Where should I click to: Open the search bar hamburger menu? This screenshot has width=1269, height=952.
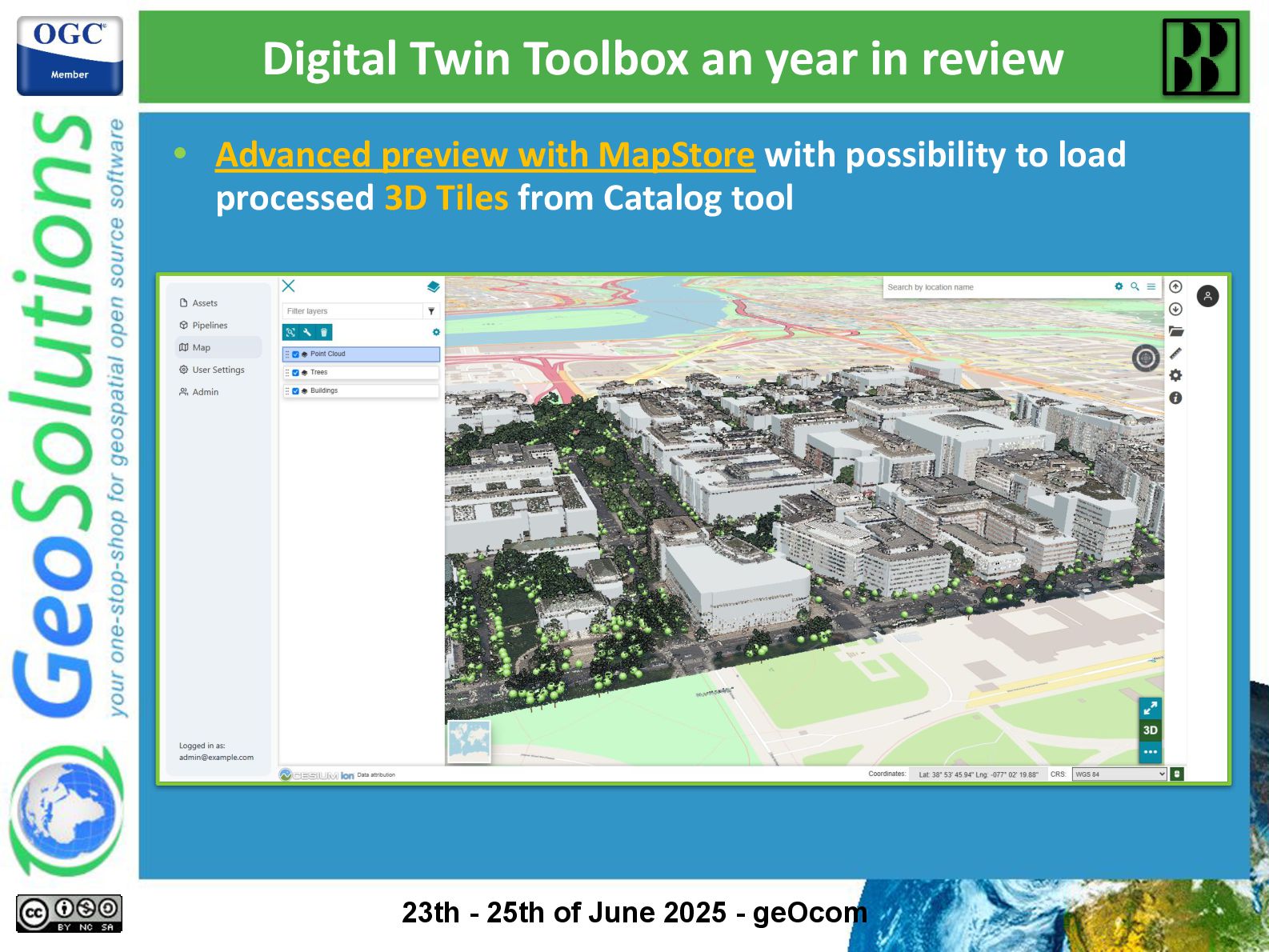[x=1151, y=286]
